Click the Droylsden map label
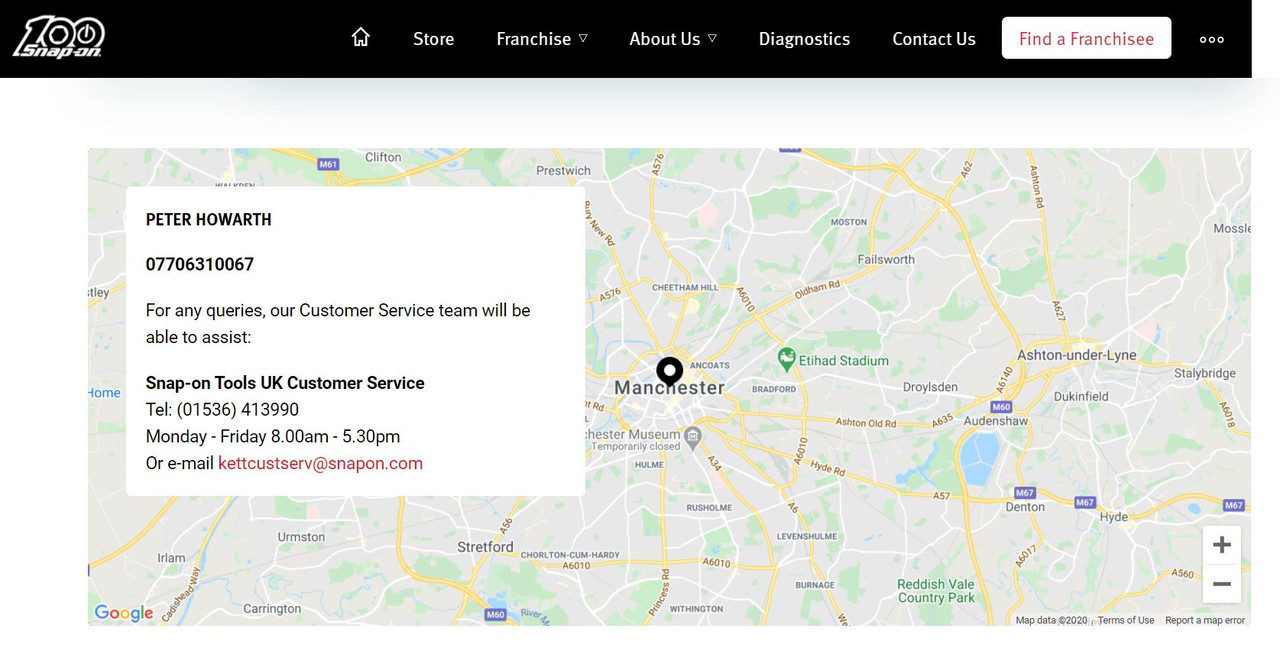Image resolution: width=1280 pixels, height=651 pixels. click(930, 387)
